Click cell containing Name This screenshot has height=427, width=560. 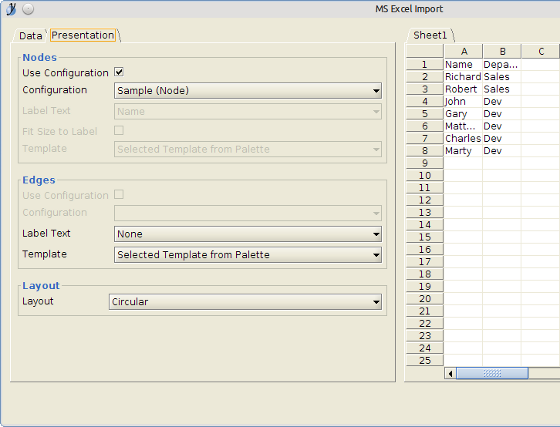tap(463, 65)
